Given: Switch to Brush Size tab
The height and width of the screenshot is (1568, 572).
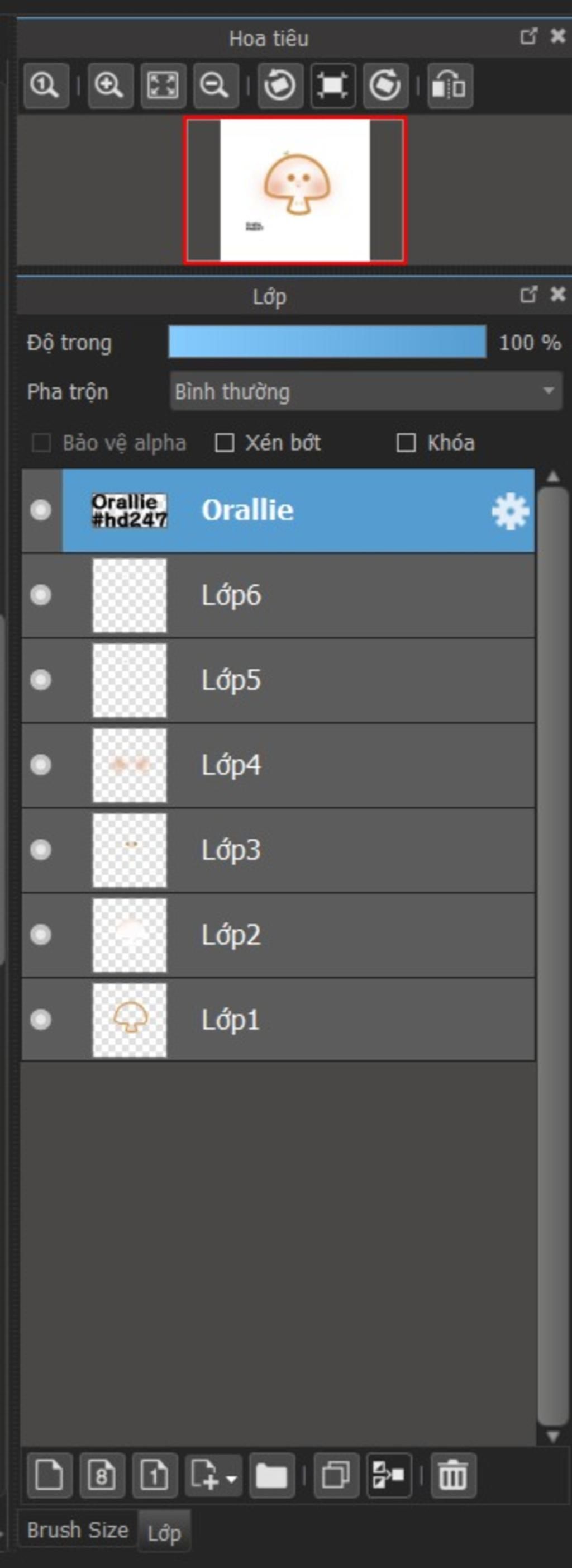Looking at the screenshot, I should [78, 1529].
